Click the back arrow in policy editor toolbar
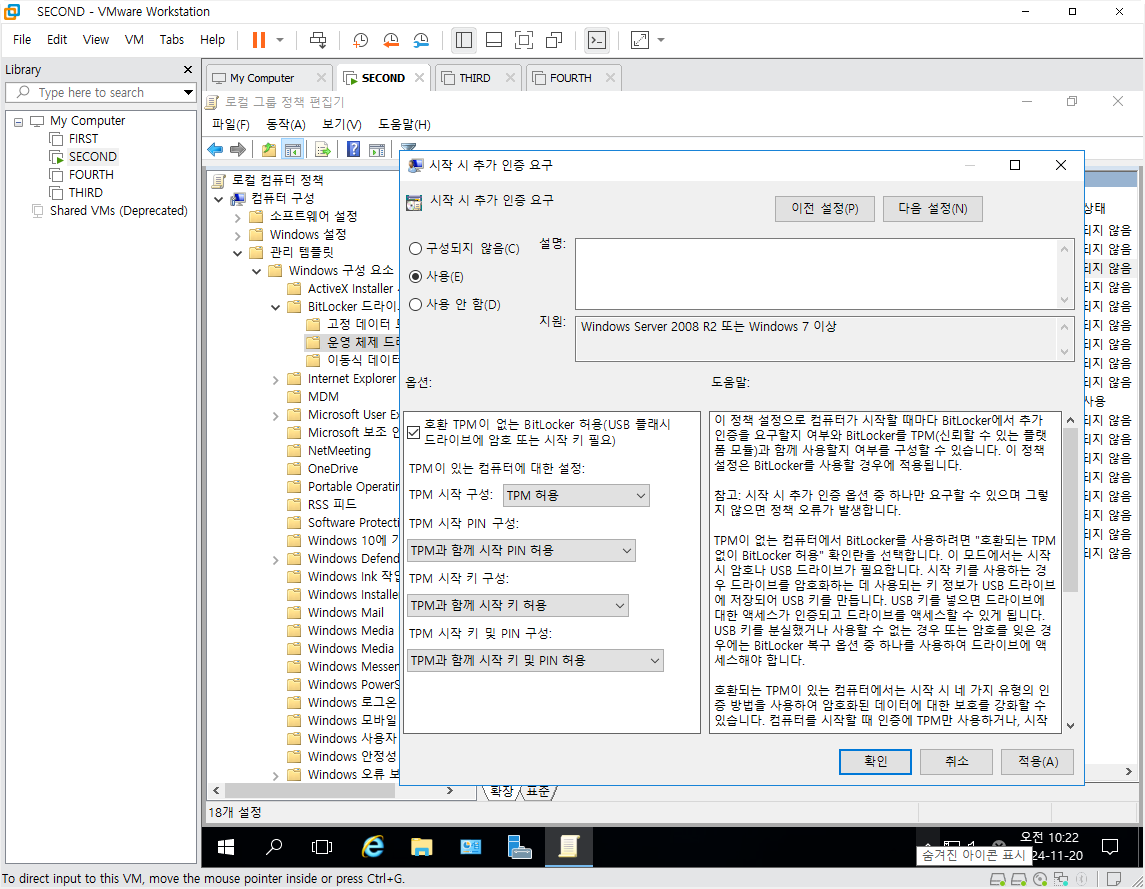Image resolution: width=1145 pixels, height=889 pixels. click(215, 150)
